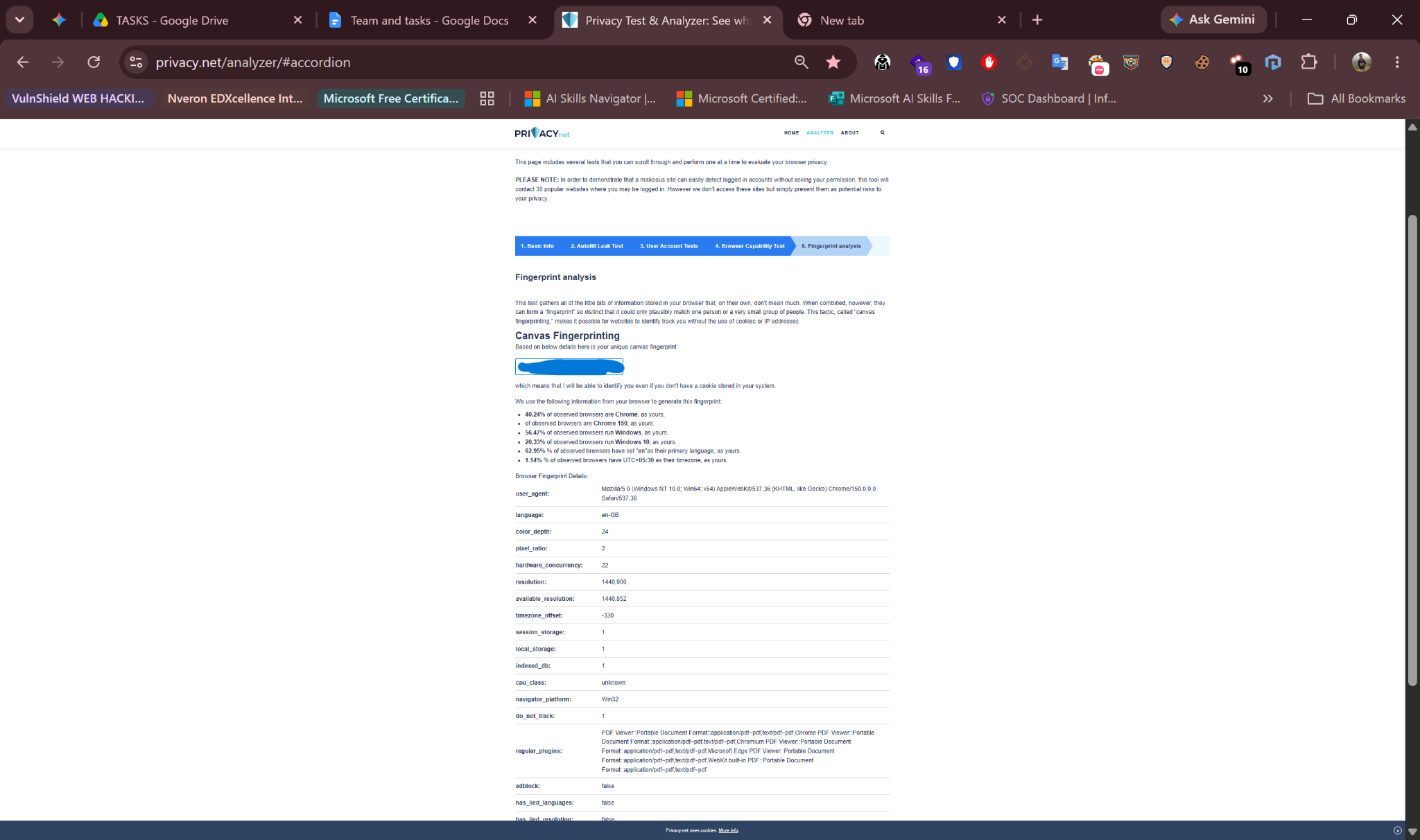The width and height of the screenshot is (1420, 840).
Task: Dismiss the cookie notice banner
Action: pyautogui.click(x=1397, y=830)
